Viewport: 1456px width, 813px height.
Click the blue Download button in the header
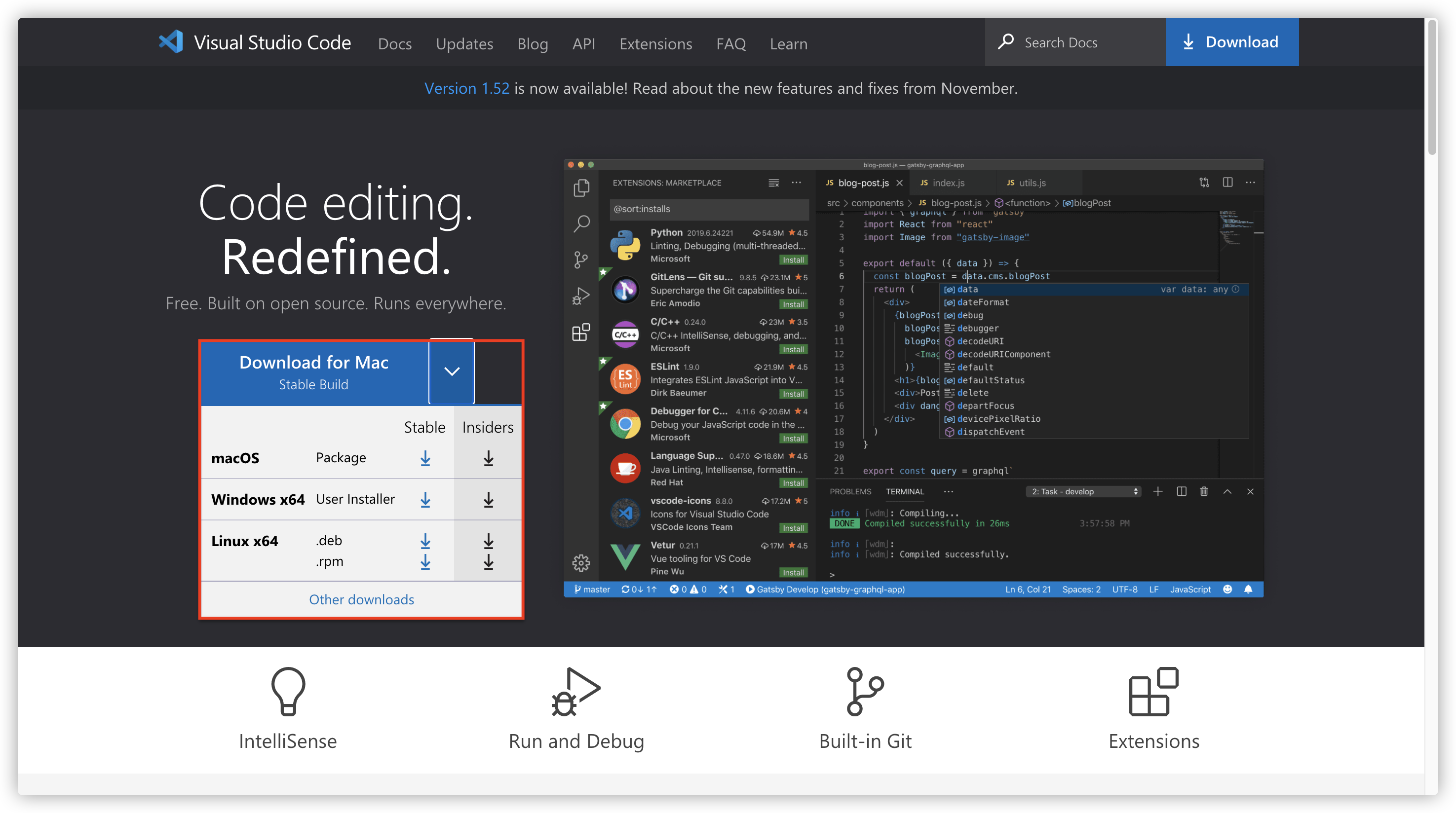tap(1231, 42)
